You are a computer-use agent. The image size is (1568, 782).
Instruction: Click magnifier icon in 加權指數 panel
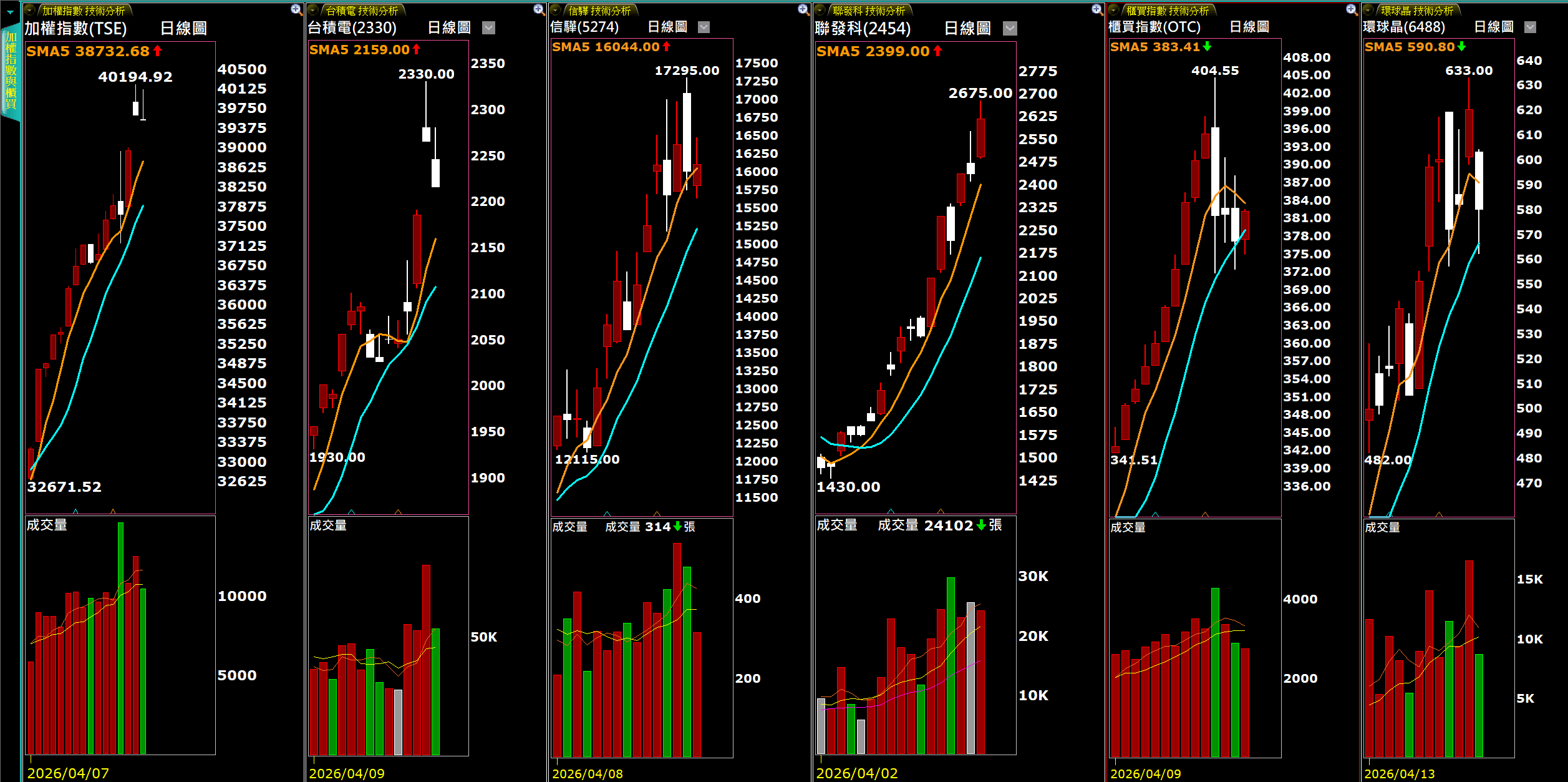click(296, 9)
